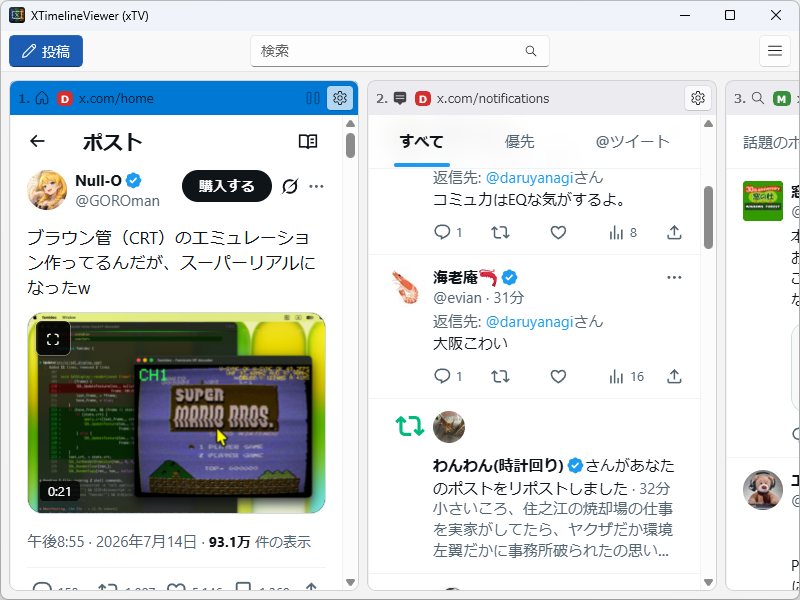Viewport: 800px width, 600px height.
Task: Reply to the 大阪こわい post
Action: pos(442,377)
